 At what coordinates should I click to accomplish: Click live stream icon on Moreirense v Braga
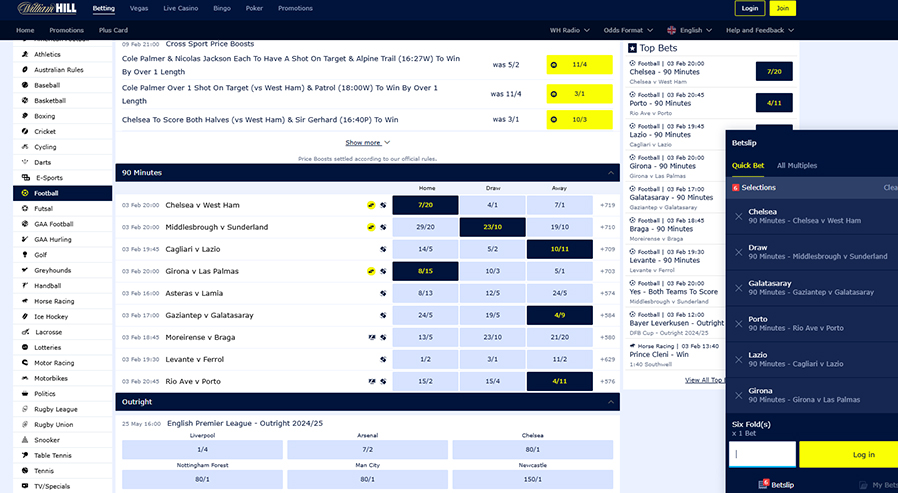(x=372, y=337)
